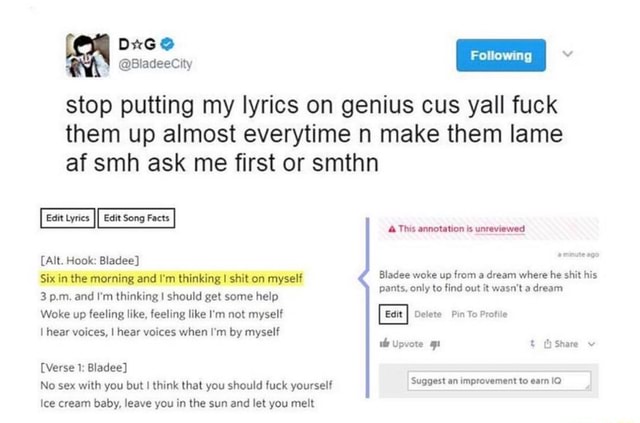Click the Edit Song Facts button
Screen dimensions: 640x423
pyautogui.click(x=137, y=217)
